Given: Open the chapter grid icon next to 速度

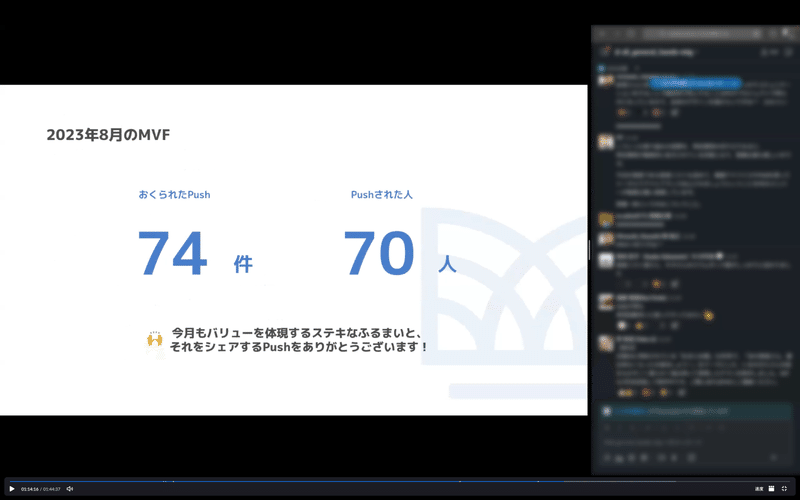Looking at the screenshot, I should pyautogui.click(x=771, y=489).
